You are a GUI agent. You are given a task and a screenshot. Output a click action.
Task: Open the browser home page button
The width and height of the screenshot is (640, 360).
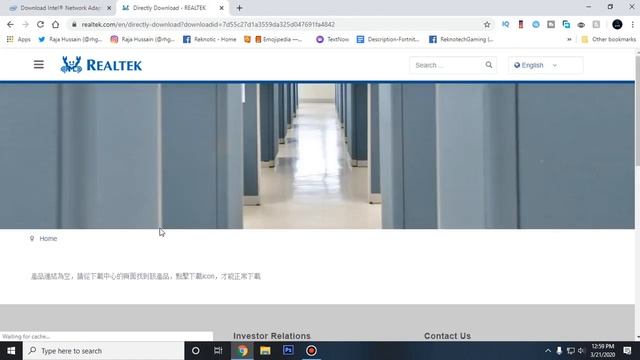pyautogui.click(x=56, y=24)
